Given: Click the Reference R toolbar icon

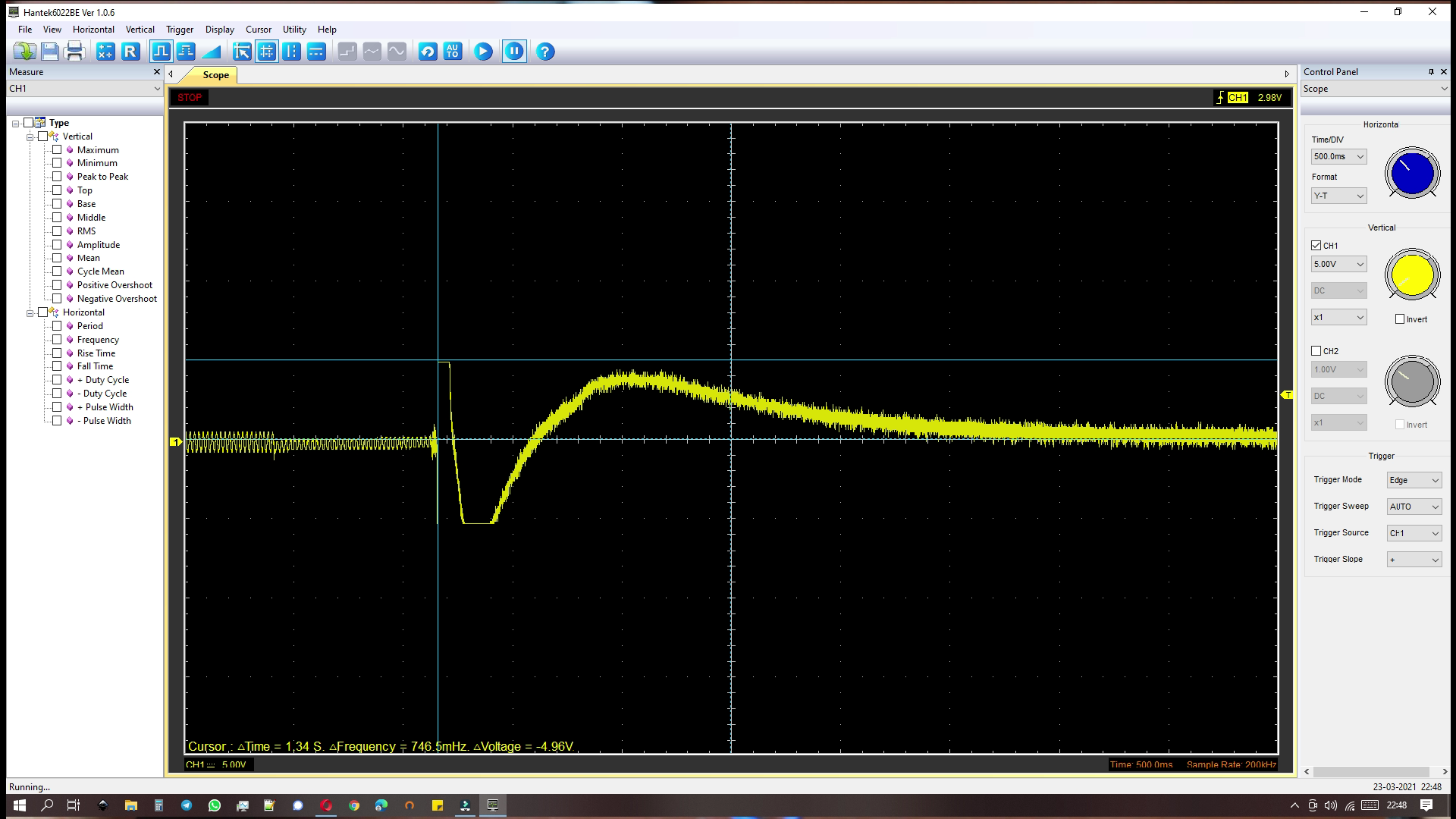Looking at the screenshot, I should pyautogui.click(x=130, y=52).
